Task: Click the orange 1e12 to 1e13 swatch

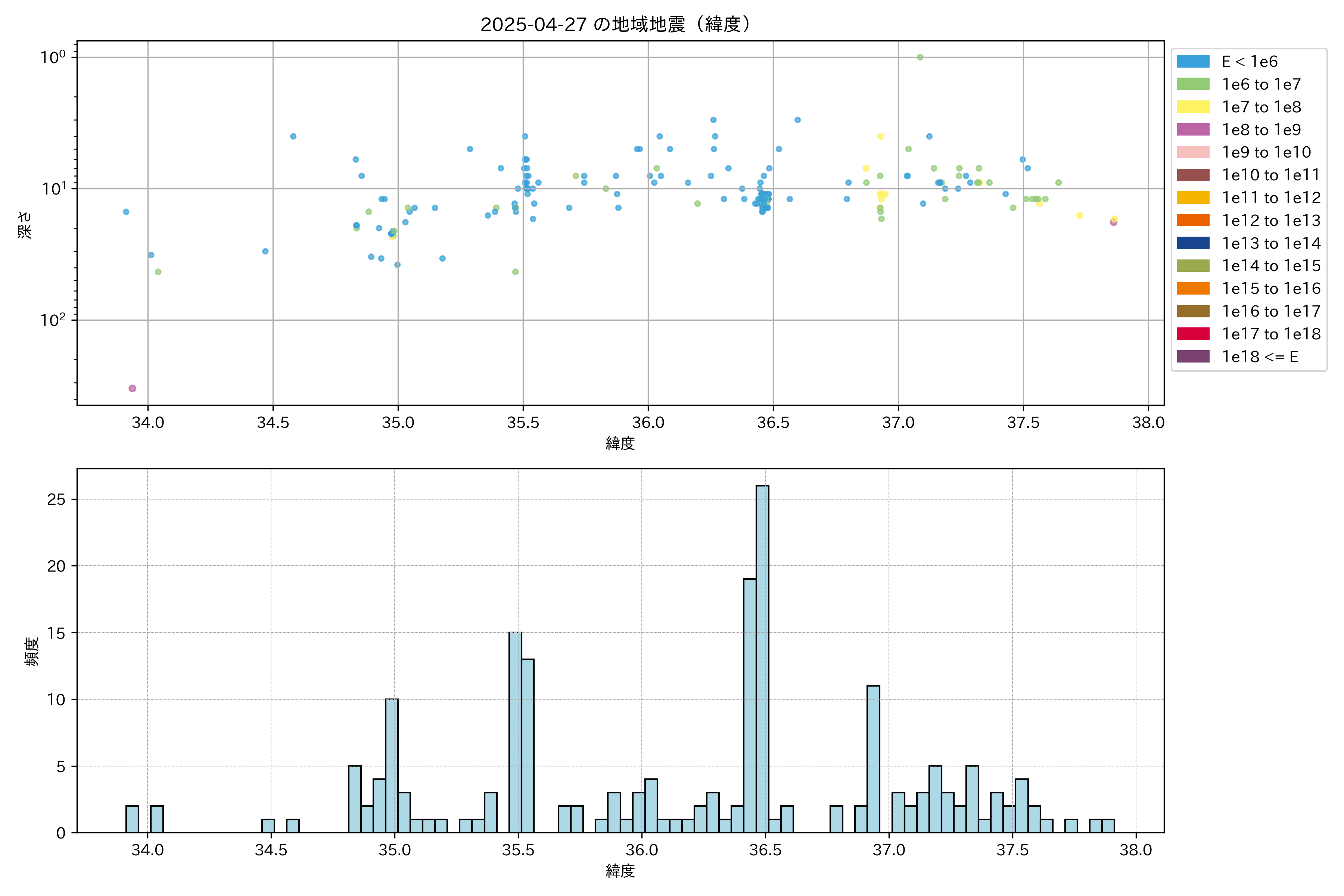Action: [1193, 221]
